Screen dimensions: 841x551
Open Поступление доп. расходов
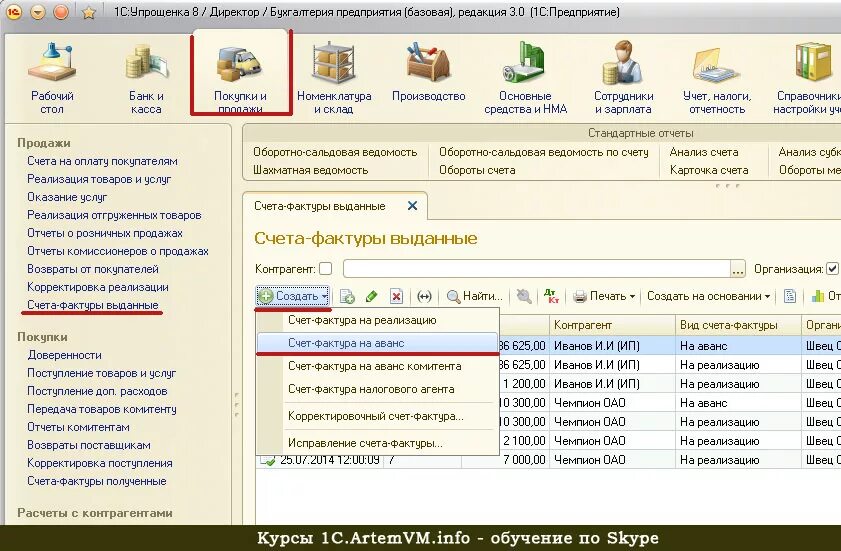click(97, 391)
